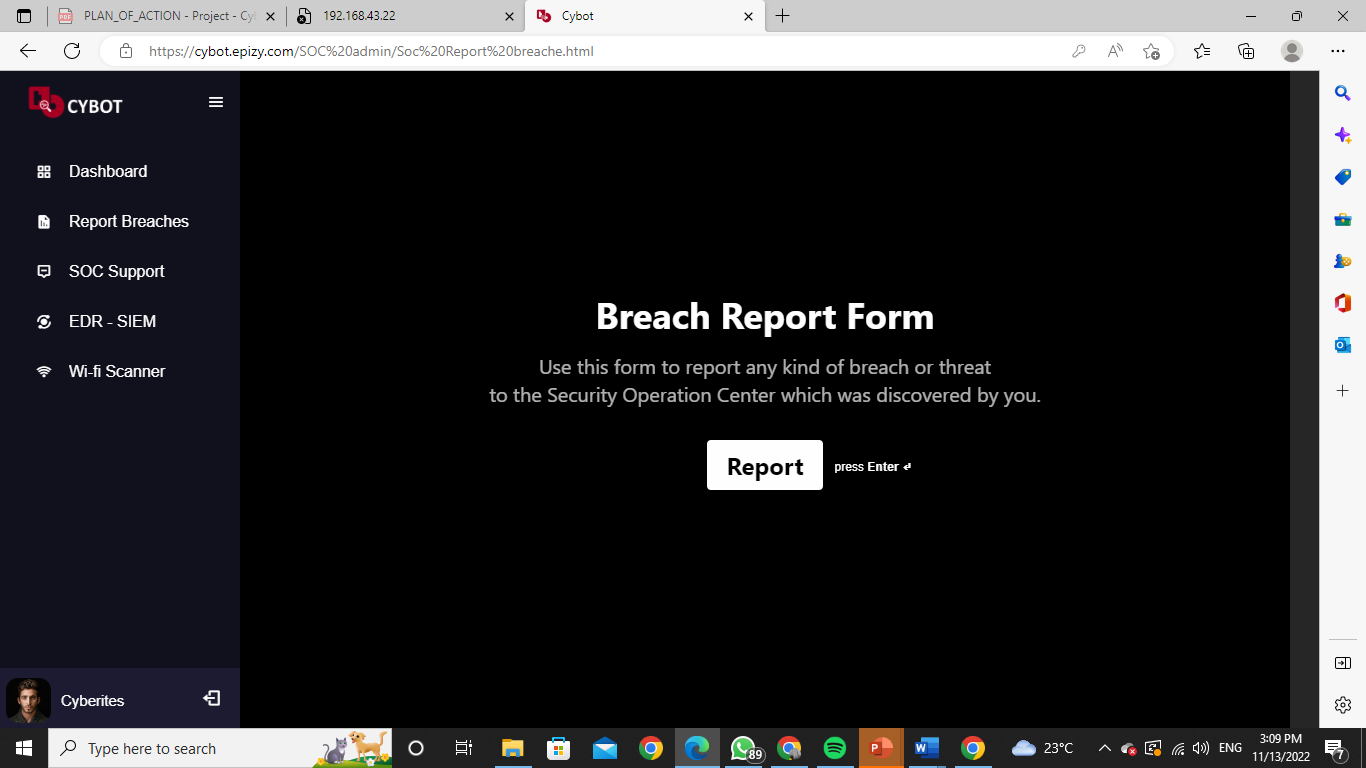This screenshot has width=1366, height=768.
Task: Click the SOC Support chat icon
Action: pyautogui.click(x=44, y=272)
